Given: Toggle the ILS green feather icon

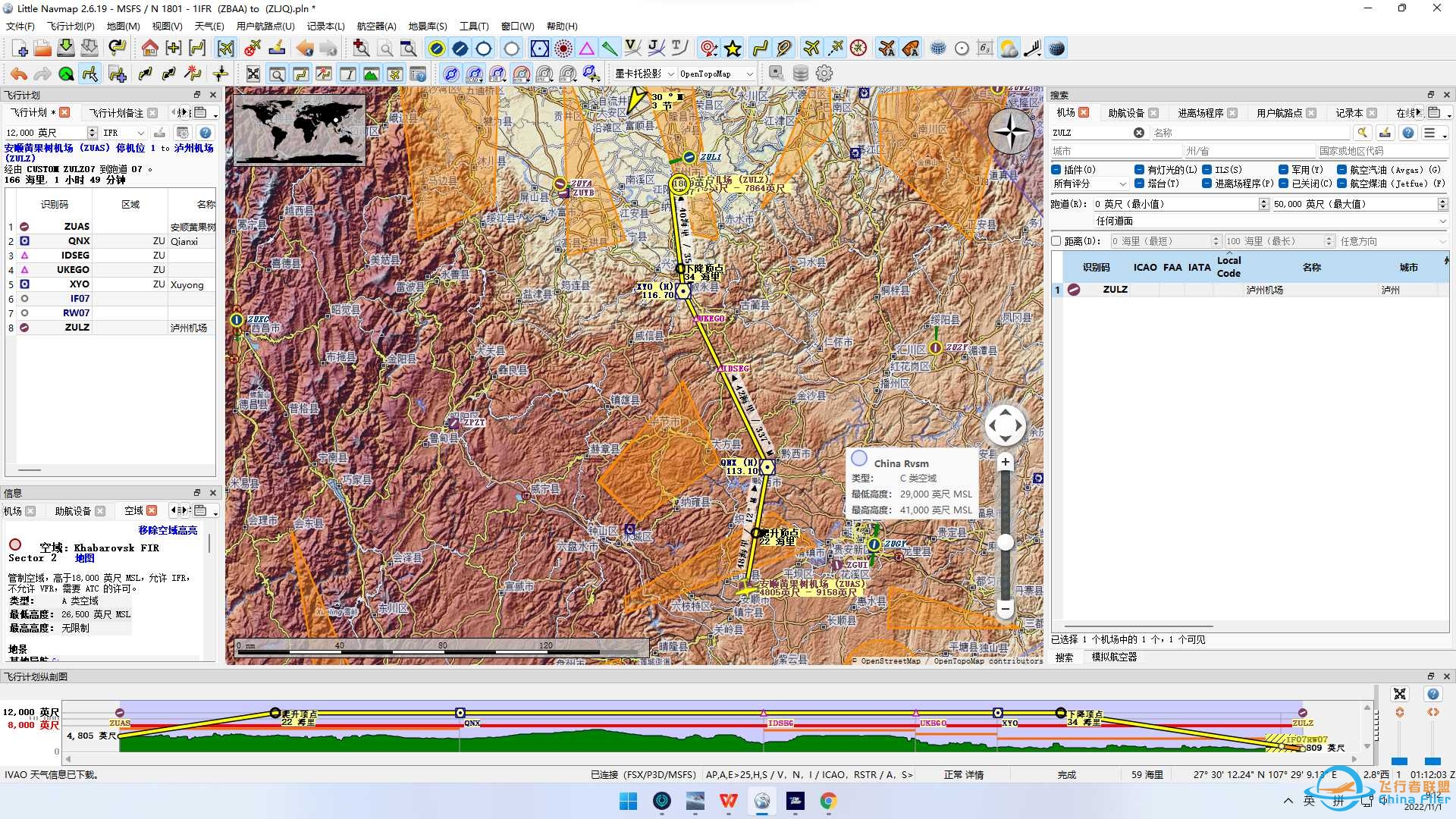Looking at the screenshot, I should point(610,49).
